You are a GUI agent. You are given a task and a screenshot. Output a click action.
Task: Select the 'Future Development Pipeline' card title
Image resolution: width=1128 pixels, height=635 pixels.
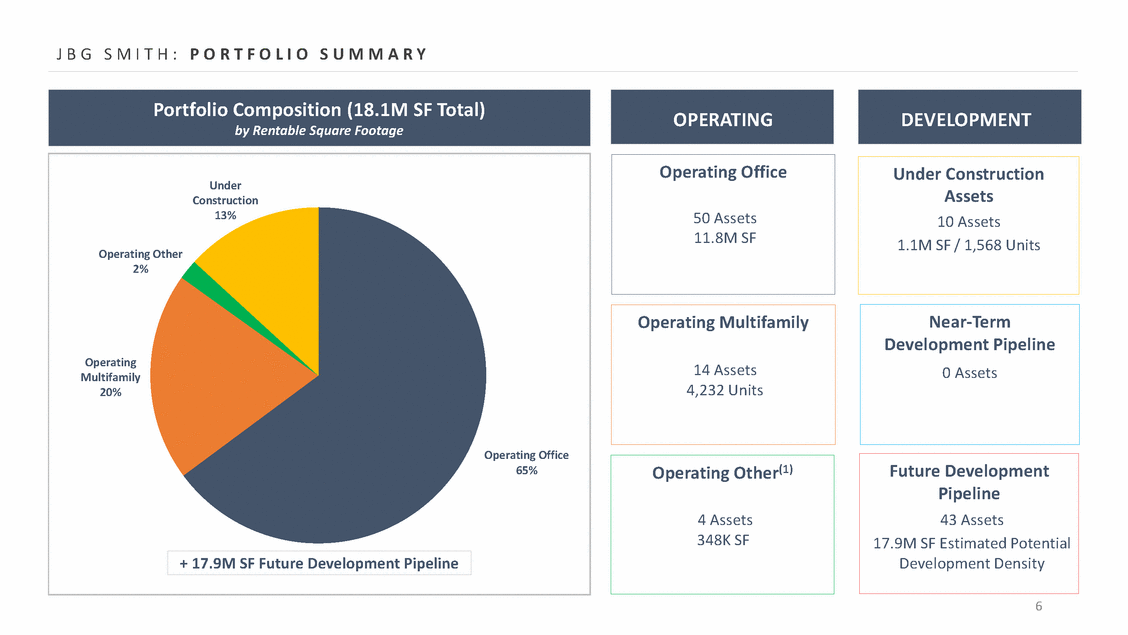pyautogui.click(x=969, y=482)
